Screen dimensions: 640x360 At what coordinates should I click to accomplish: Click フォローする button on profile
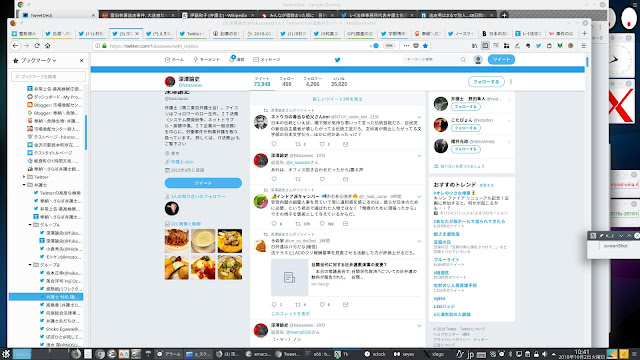coord(486,82)
